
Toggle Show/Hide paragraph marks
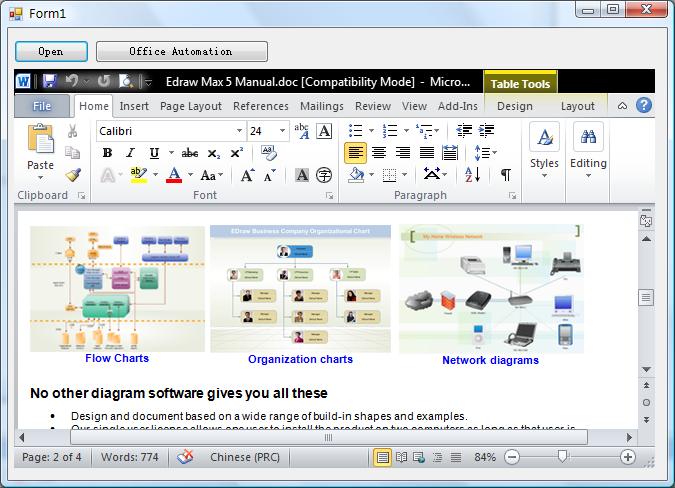pyautogui.click(x=505, y=175)
